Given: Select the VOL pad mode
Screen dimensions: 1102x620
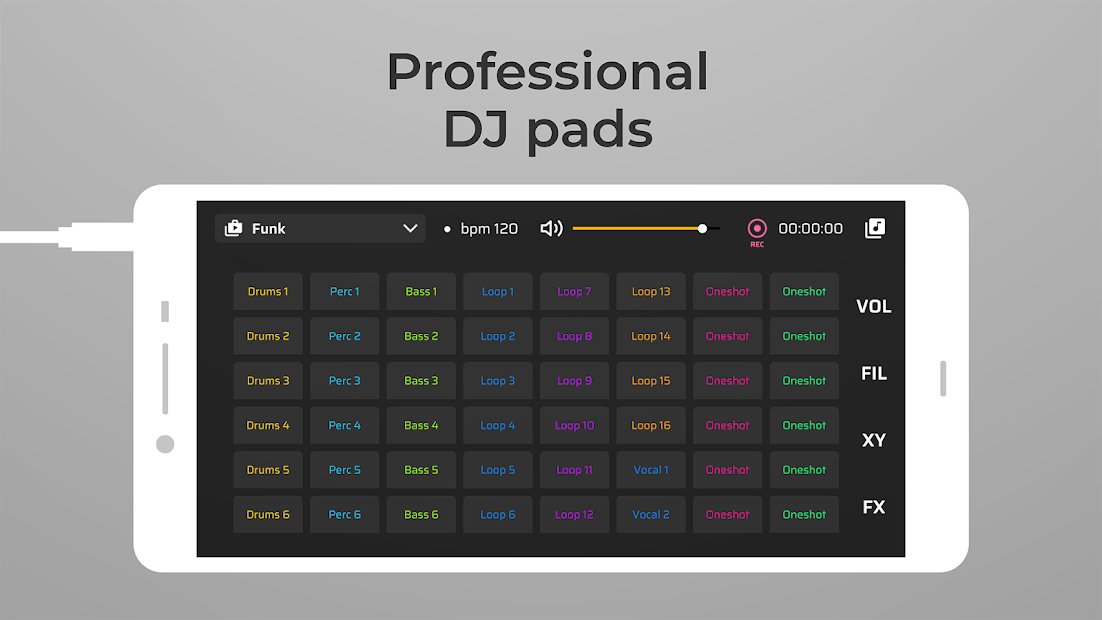Looking at the screenshot, I should coord(873,306).
